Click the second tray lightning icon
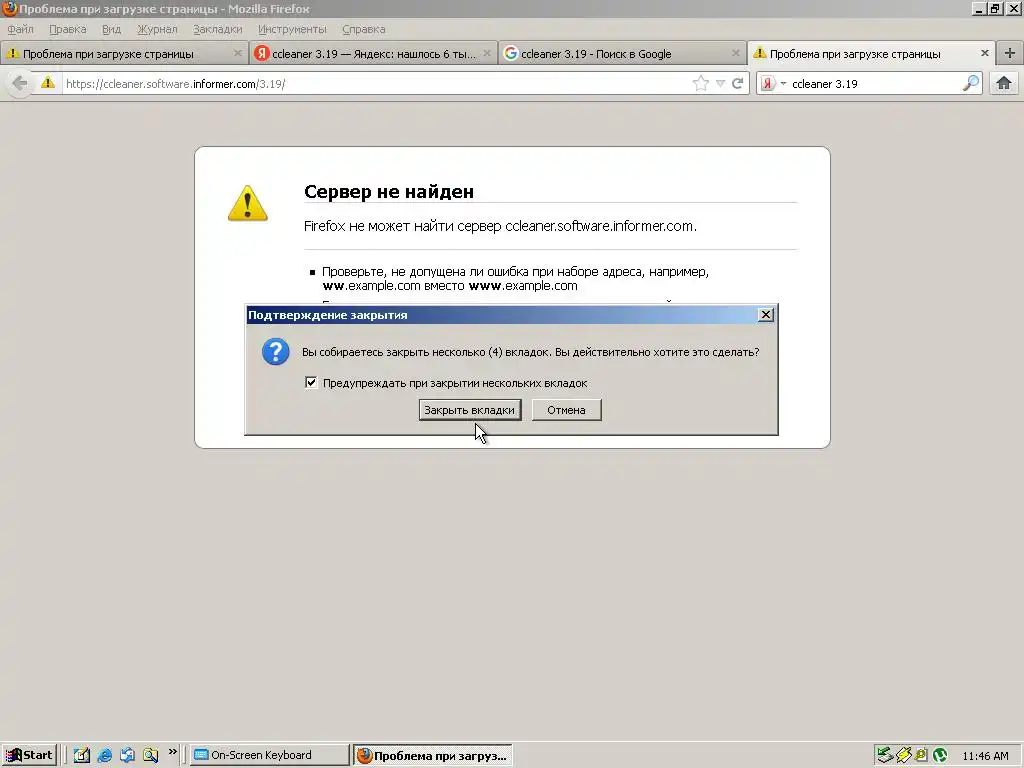 (904, 756)
